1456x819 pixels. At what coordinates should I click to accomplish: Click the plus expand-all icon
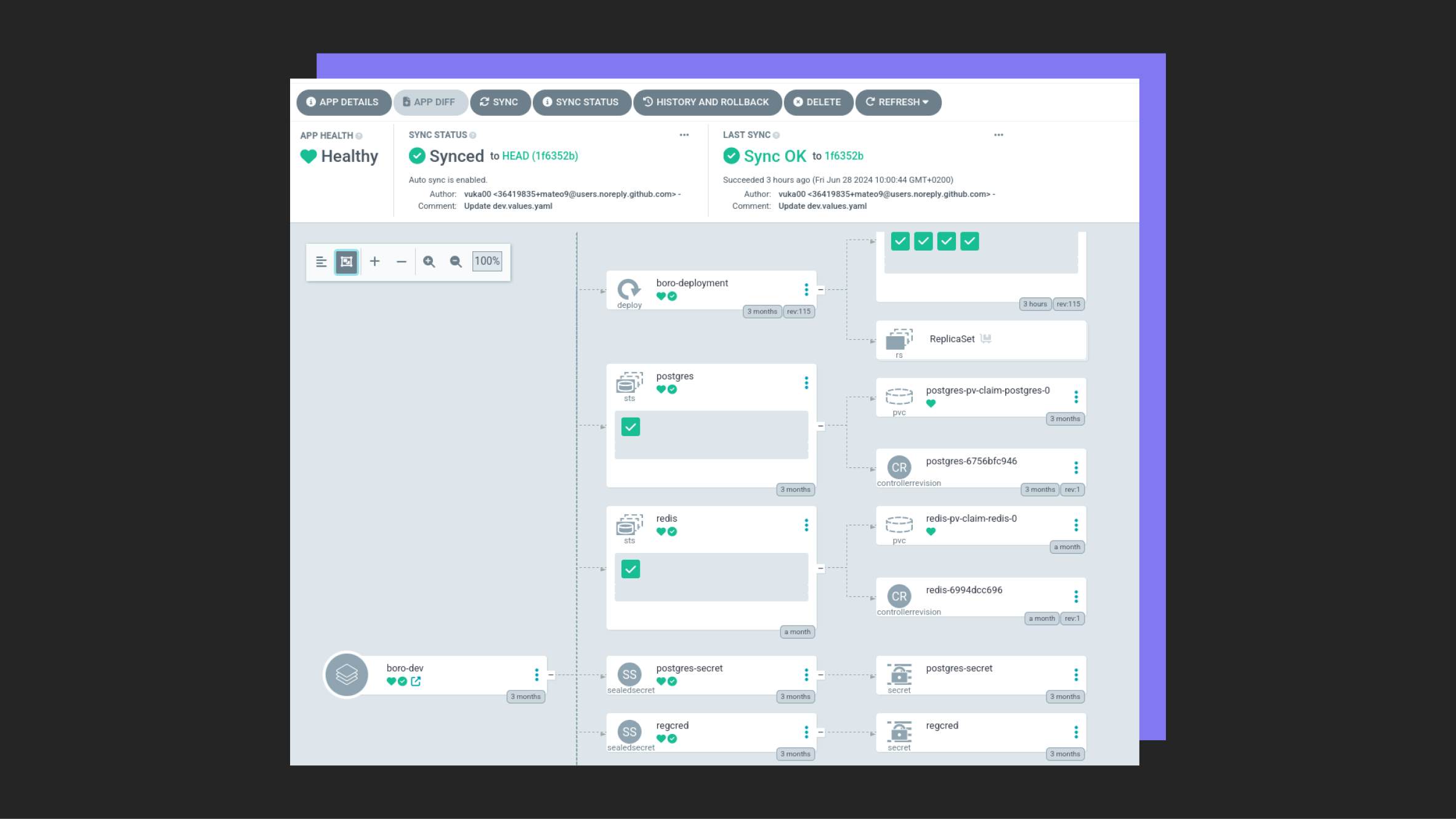coord(374,262)
